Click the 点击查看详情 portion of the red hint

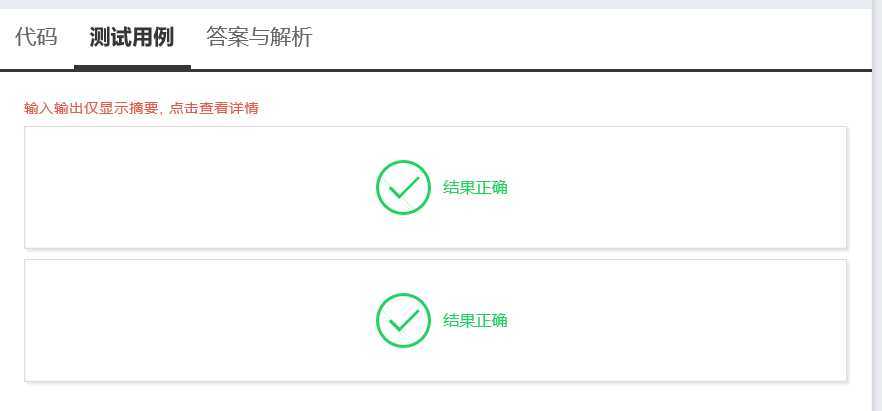click(214, 108)
